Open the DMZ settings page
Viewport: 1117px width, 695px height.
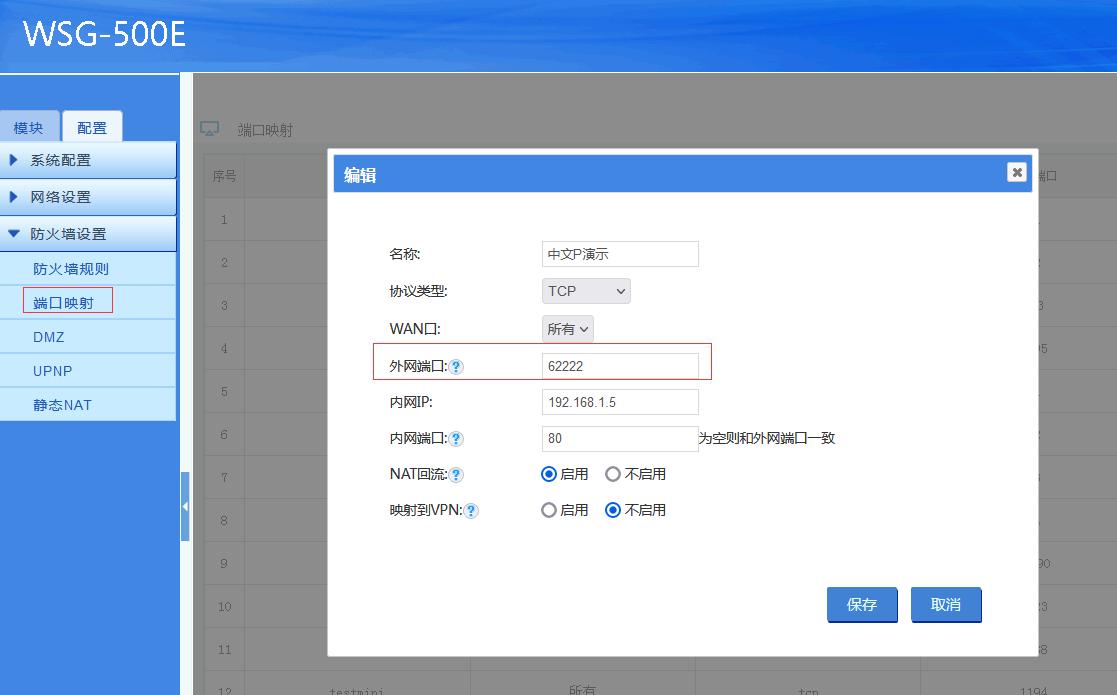[x=47, y=337]
